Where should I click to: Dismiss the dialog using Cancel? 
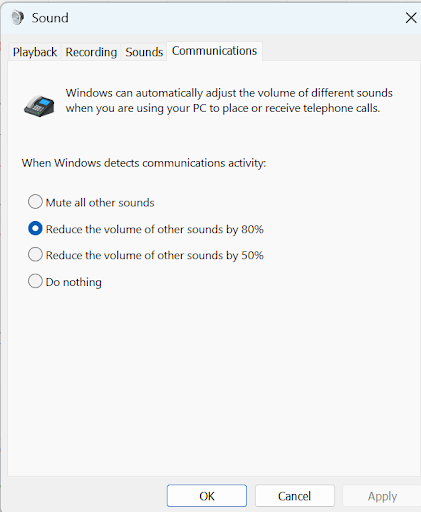295,496
